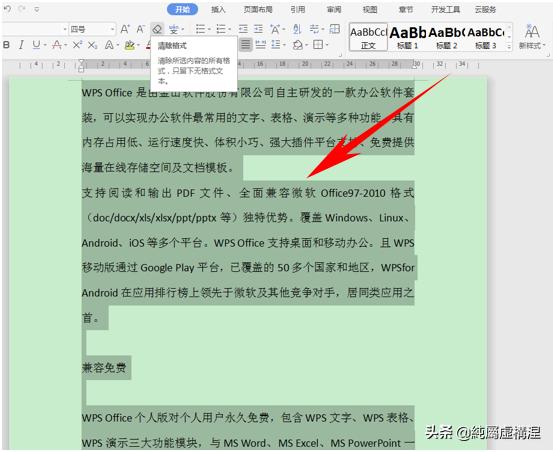Apply yellow text highlight color
The height and width of the screenshot is (452, 553).
129,45
